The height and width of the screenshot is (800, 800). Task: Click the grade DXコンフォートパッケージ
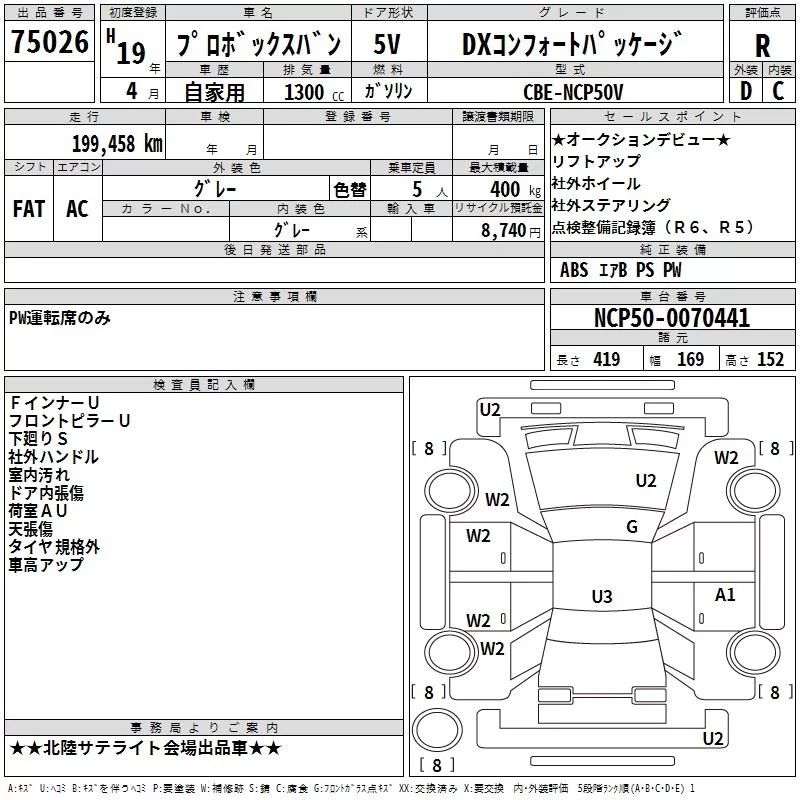pos(572,44)
